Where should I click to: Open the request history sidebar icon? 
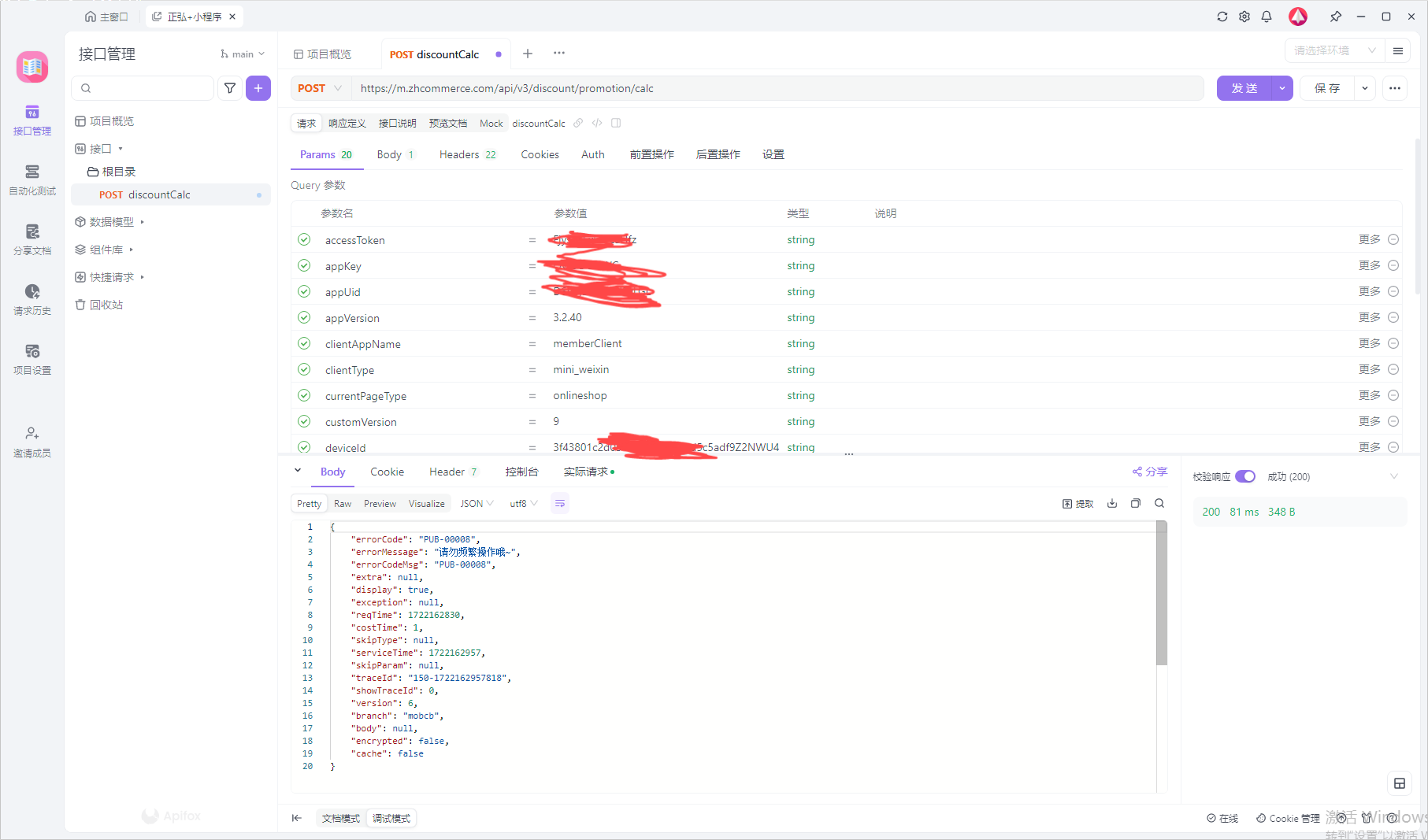pyautogui.click(x=32, y=299)
